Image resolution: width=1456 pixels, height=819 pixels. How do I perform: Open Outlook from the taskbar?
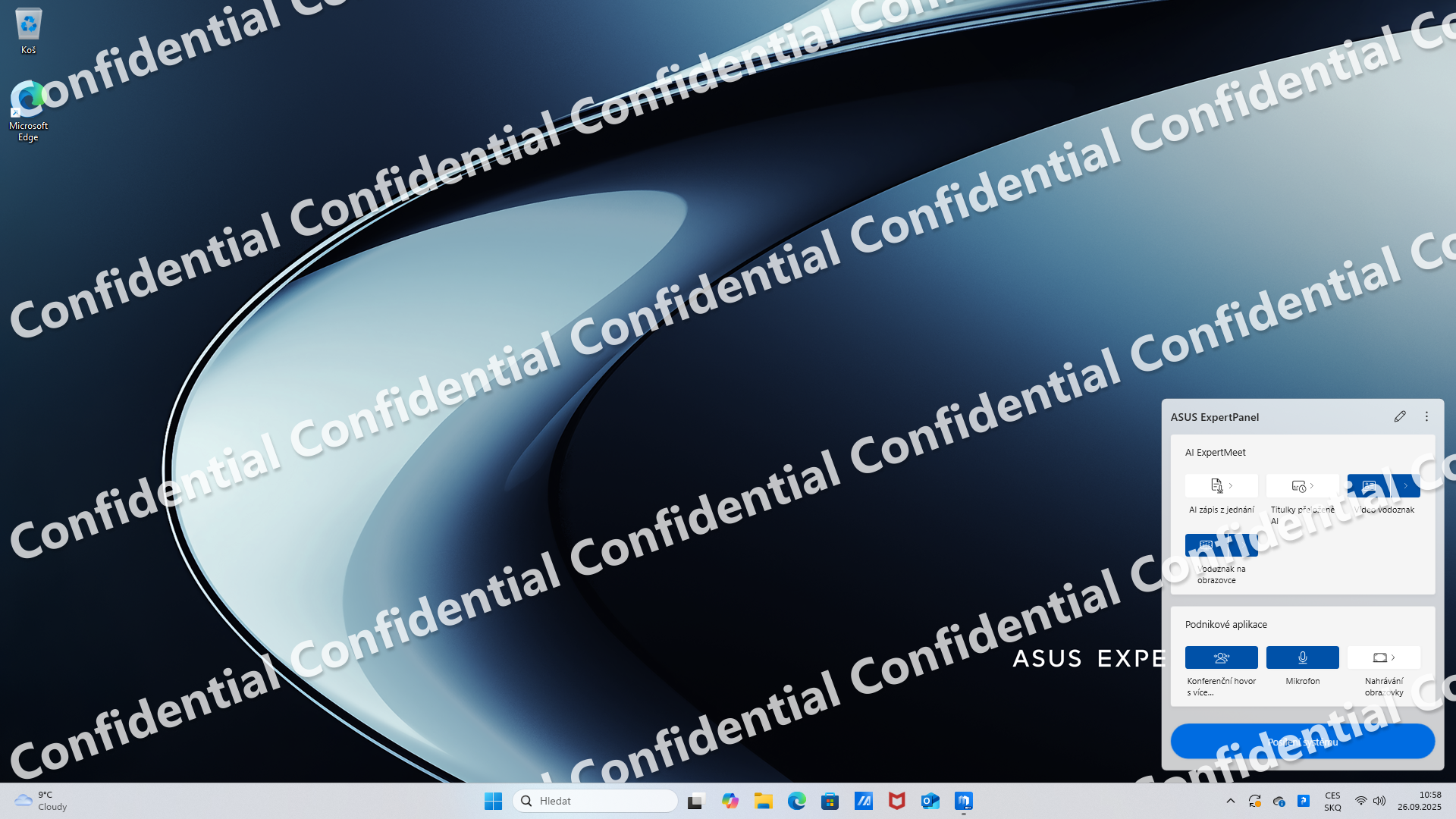point(930,801)
